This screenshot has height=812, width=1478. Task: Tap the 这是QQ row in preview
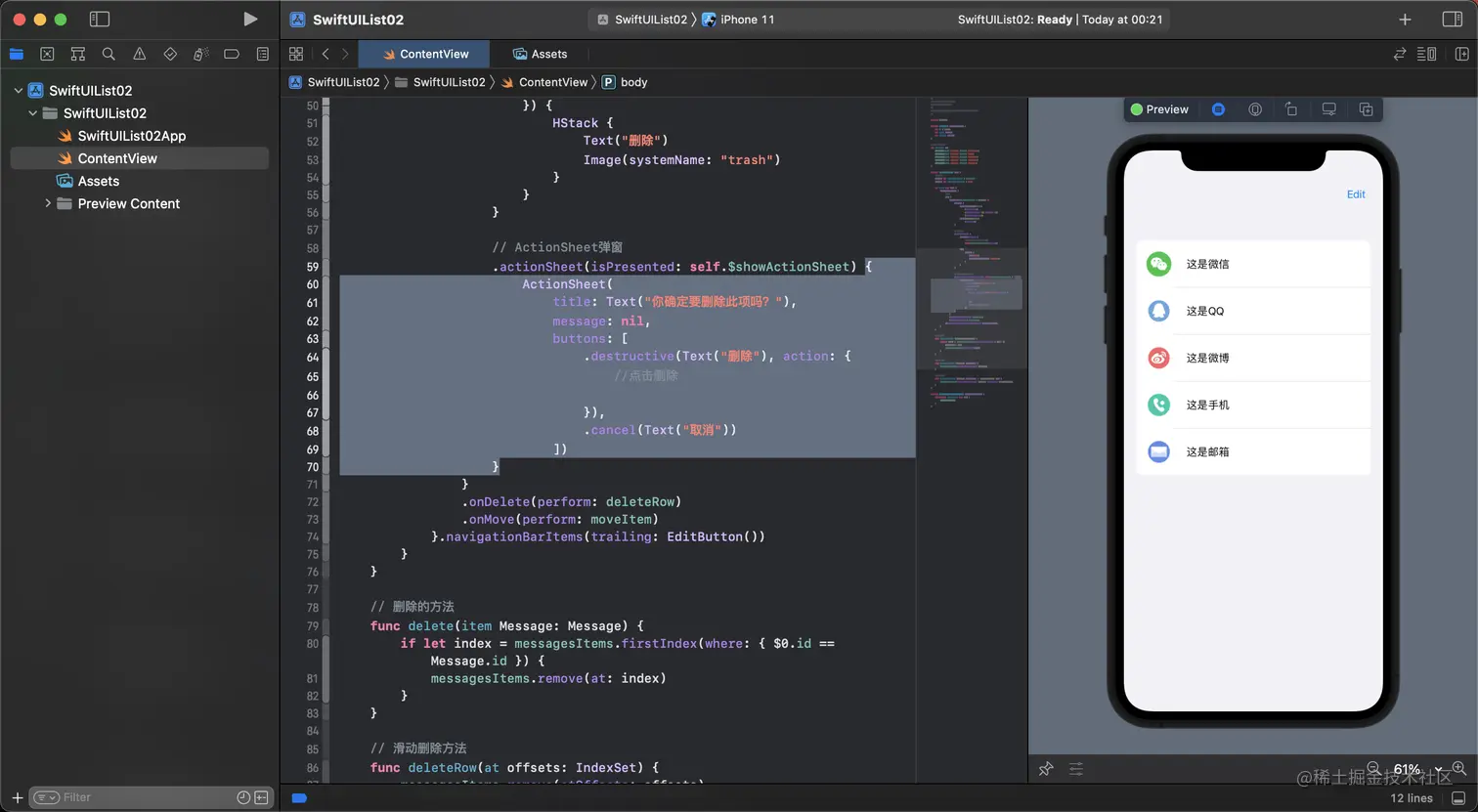(x=1253, y=311)
